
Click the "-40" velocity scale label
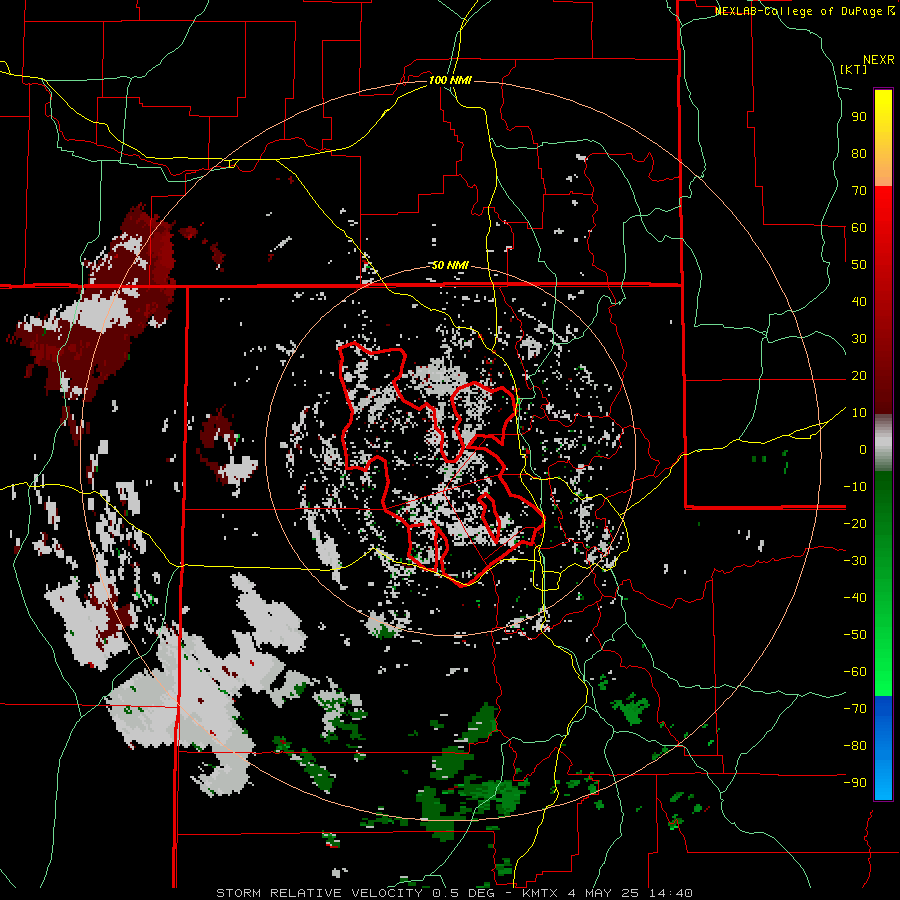click(x=855, y=598)
